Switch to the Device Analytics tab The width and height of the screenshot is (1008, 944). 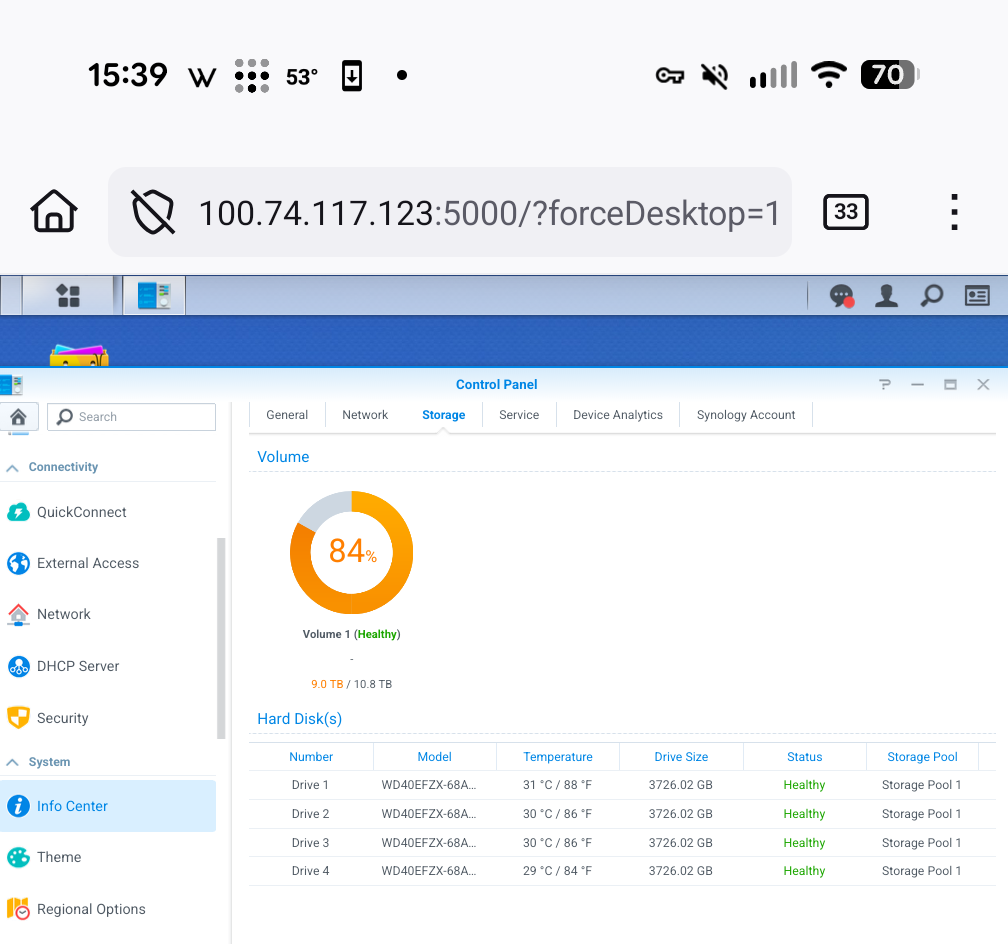click(x=617, y=415)
